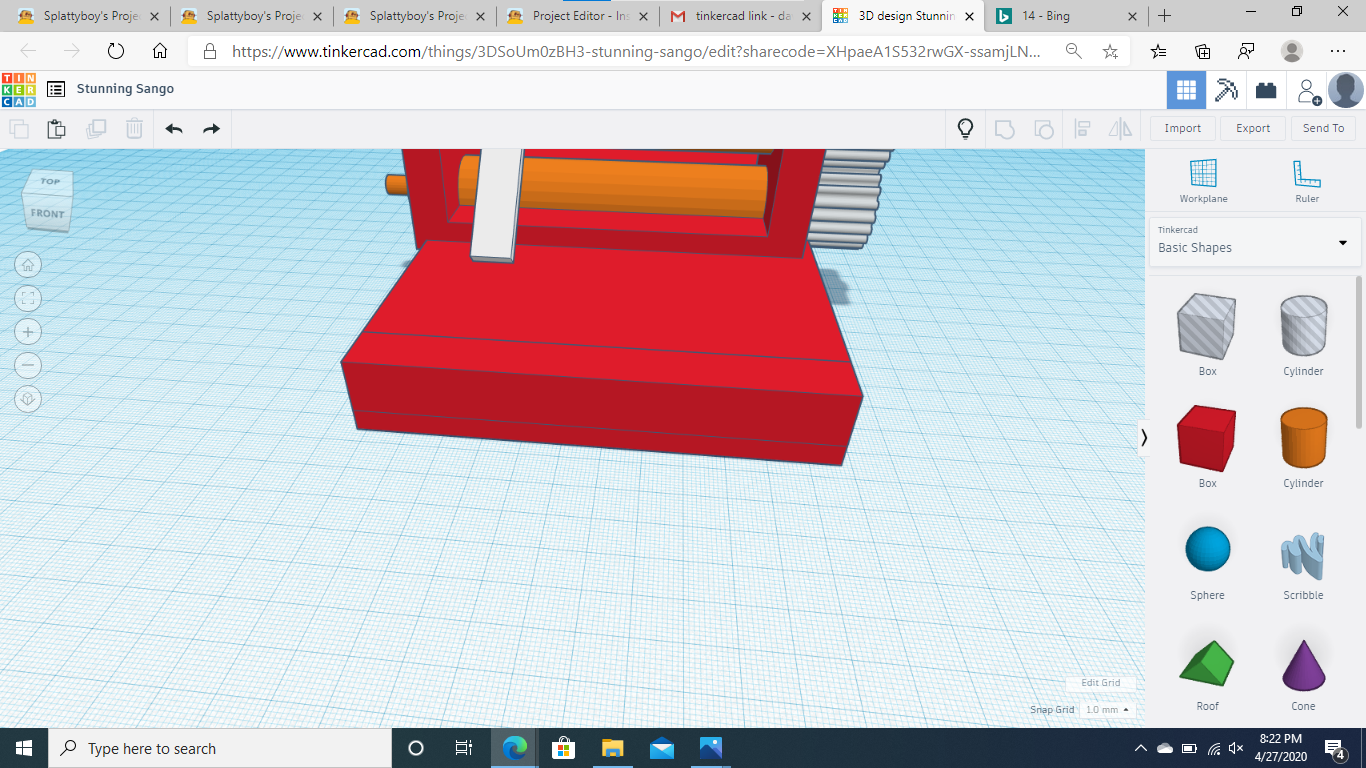This screenshot has width=1366, height=768.
Task: Switch to tinkercad link Gmail tab
Action: (740, 16)
